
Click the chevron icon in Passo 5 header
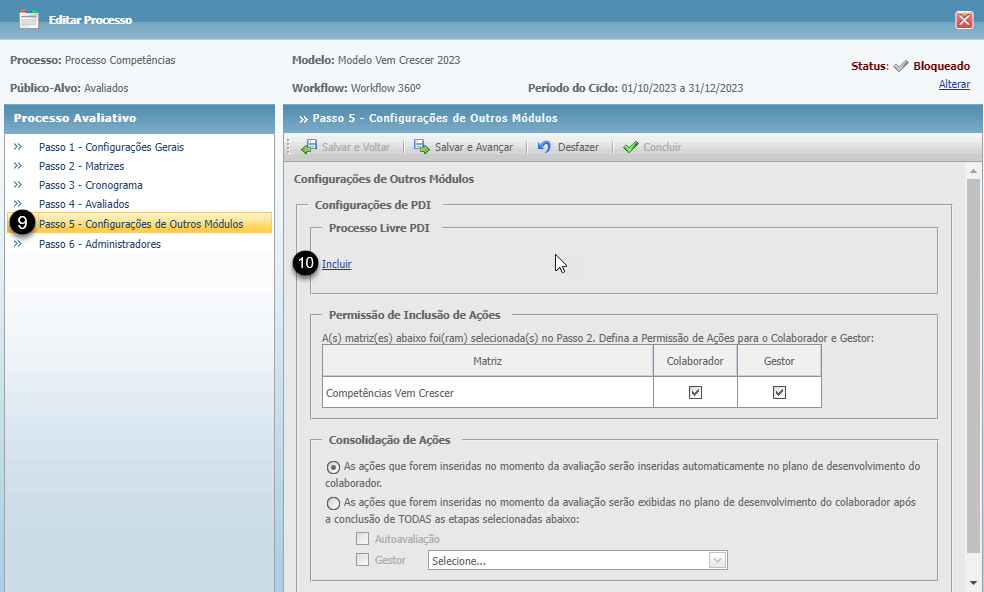pos(304,119)
